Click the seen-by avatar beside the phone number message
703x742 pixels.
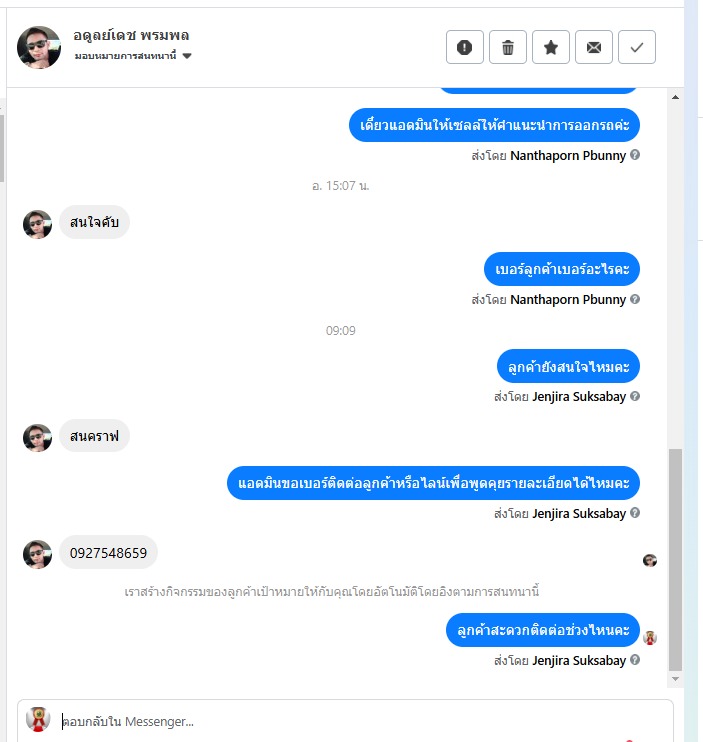[x=650, y=560]
